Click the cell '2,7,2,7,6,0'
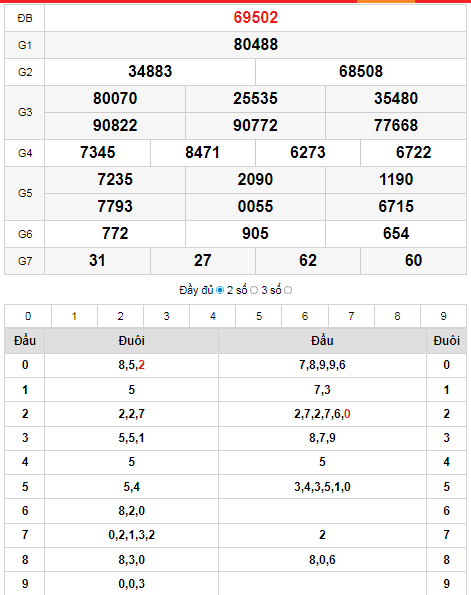The width and height of the screenshot is (471, 595). click(322, 414)
